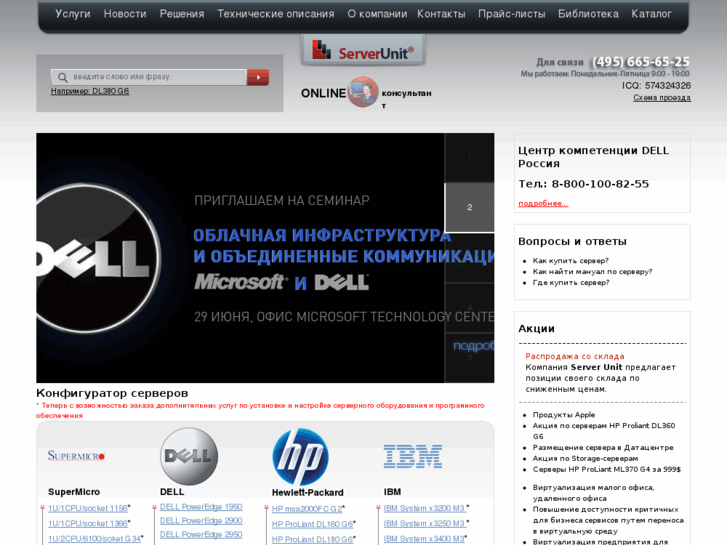
Task: Open 'Как найти мануал по серверу?' question
Action: (592, 271)
